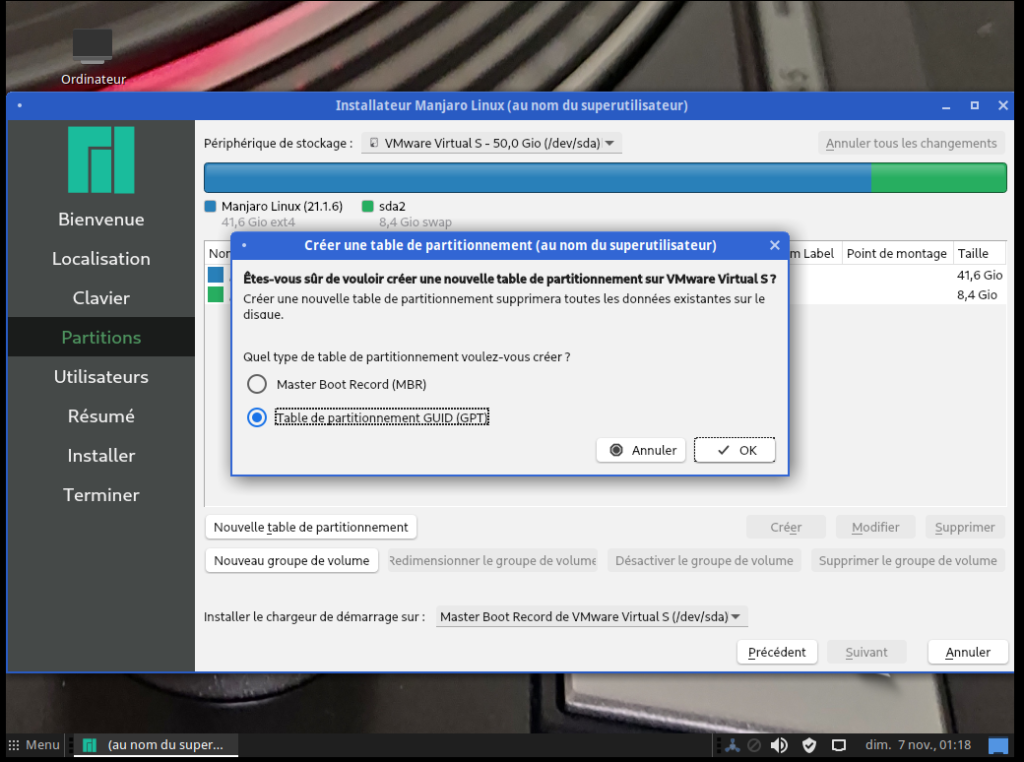Click the Taille column header

(972, 254)
